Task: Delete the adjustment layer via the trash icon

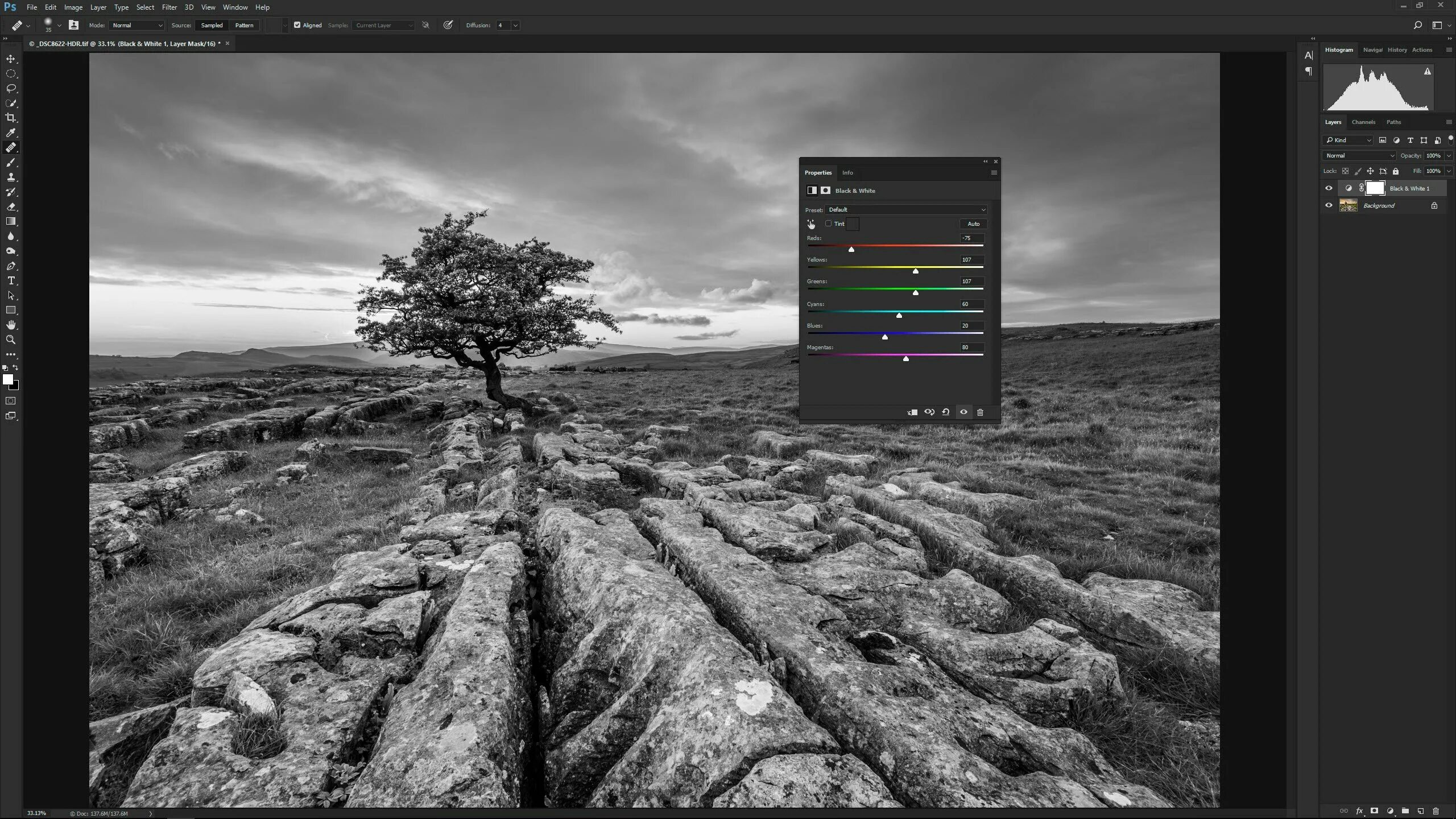Action: 980,412
